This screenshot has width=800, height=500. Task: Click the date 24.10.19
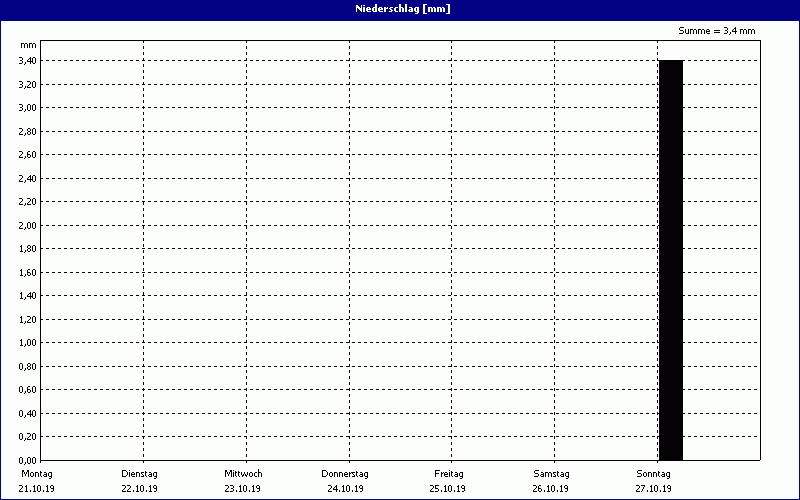[345, 489]
